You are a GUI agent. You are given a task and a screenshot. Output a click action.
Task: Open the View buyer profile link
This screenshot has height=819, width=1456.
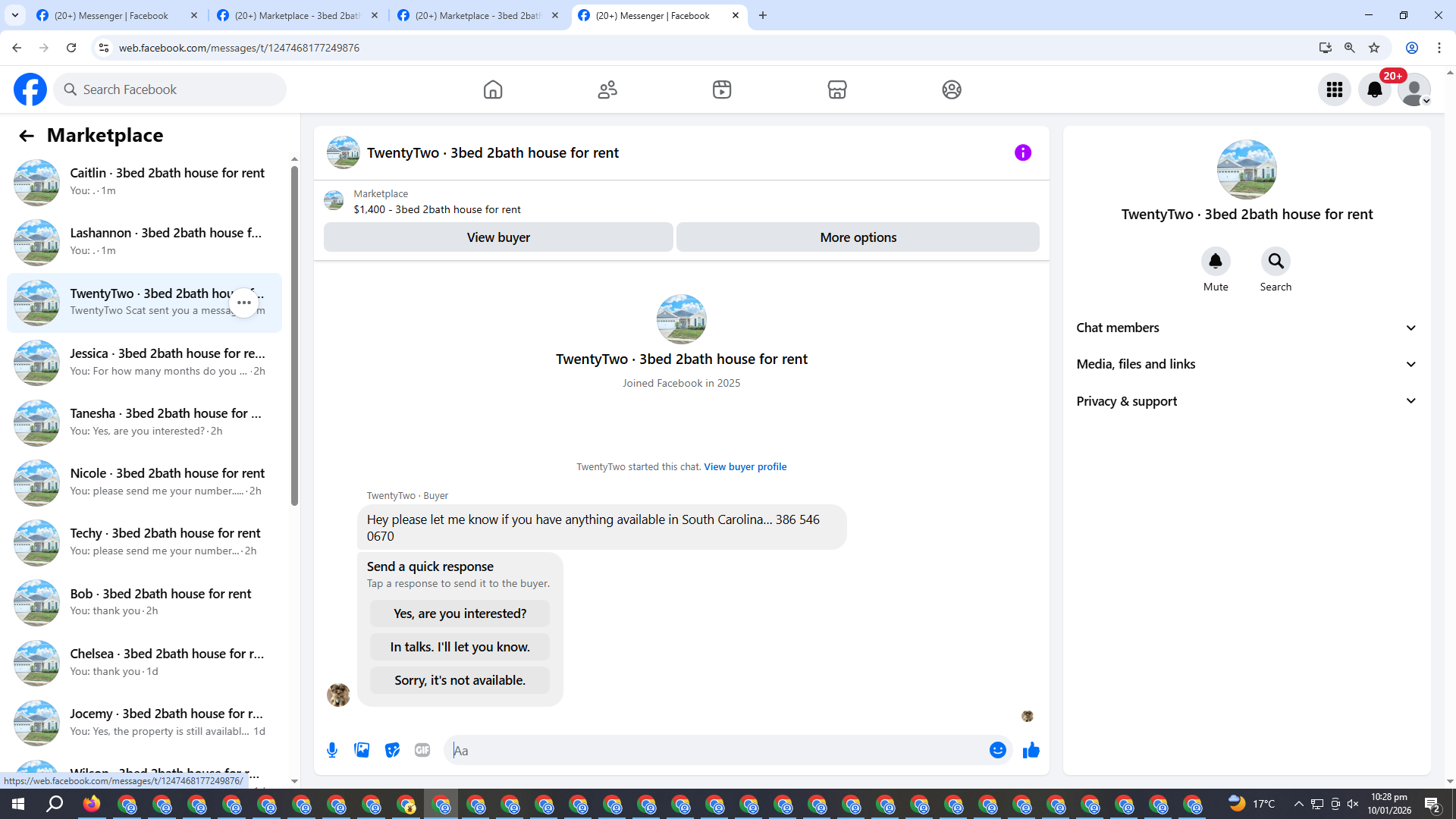(x=745, y=466)
